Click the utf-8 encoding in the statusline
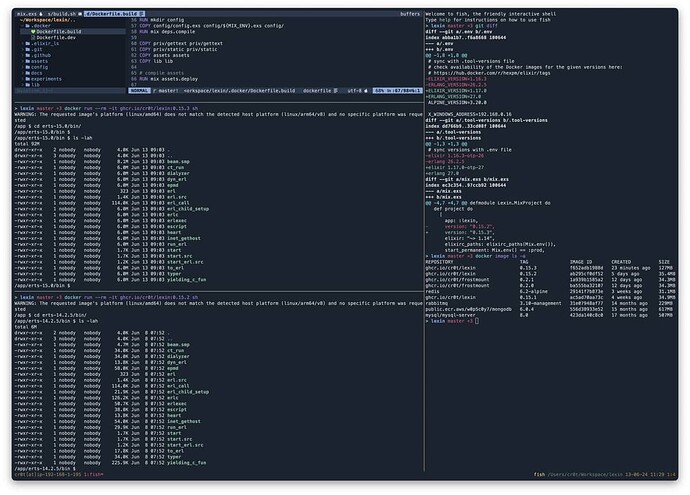Viewport: 690px width, 495px height. tap(354, 91)
